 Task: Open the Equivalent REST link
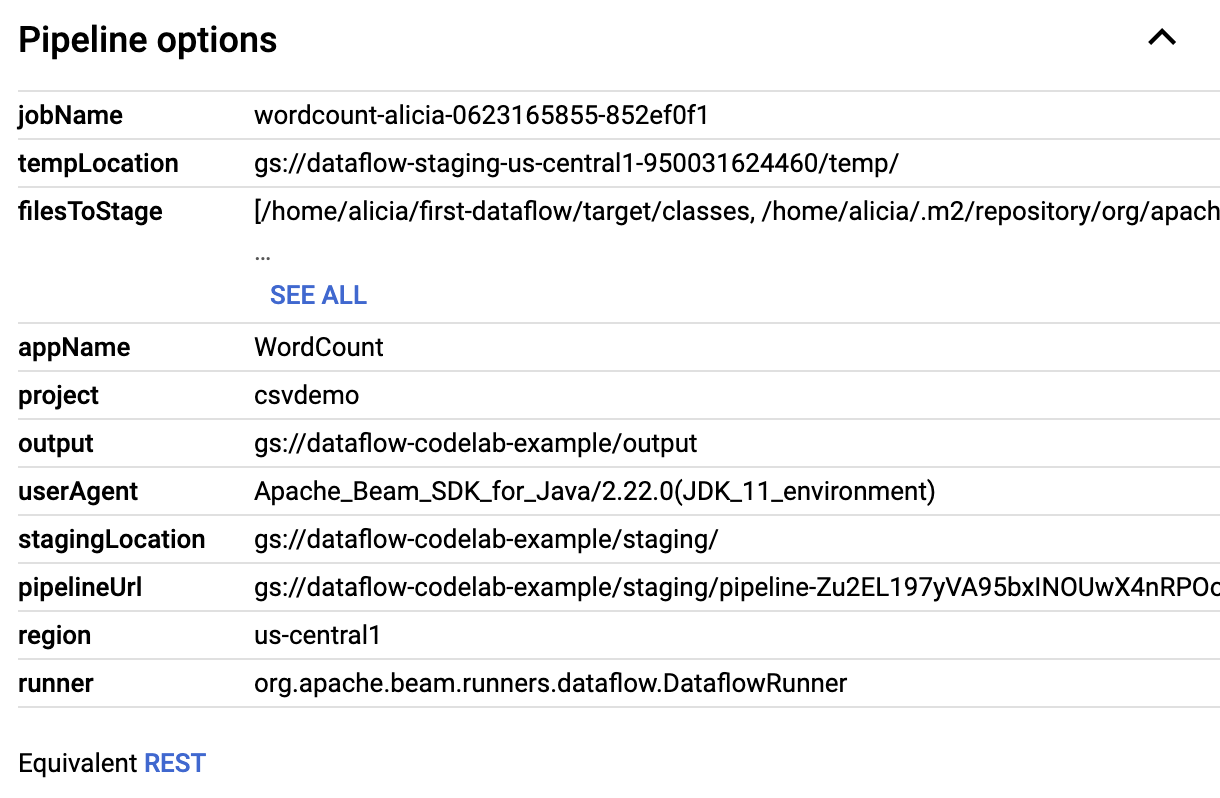175,763
